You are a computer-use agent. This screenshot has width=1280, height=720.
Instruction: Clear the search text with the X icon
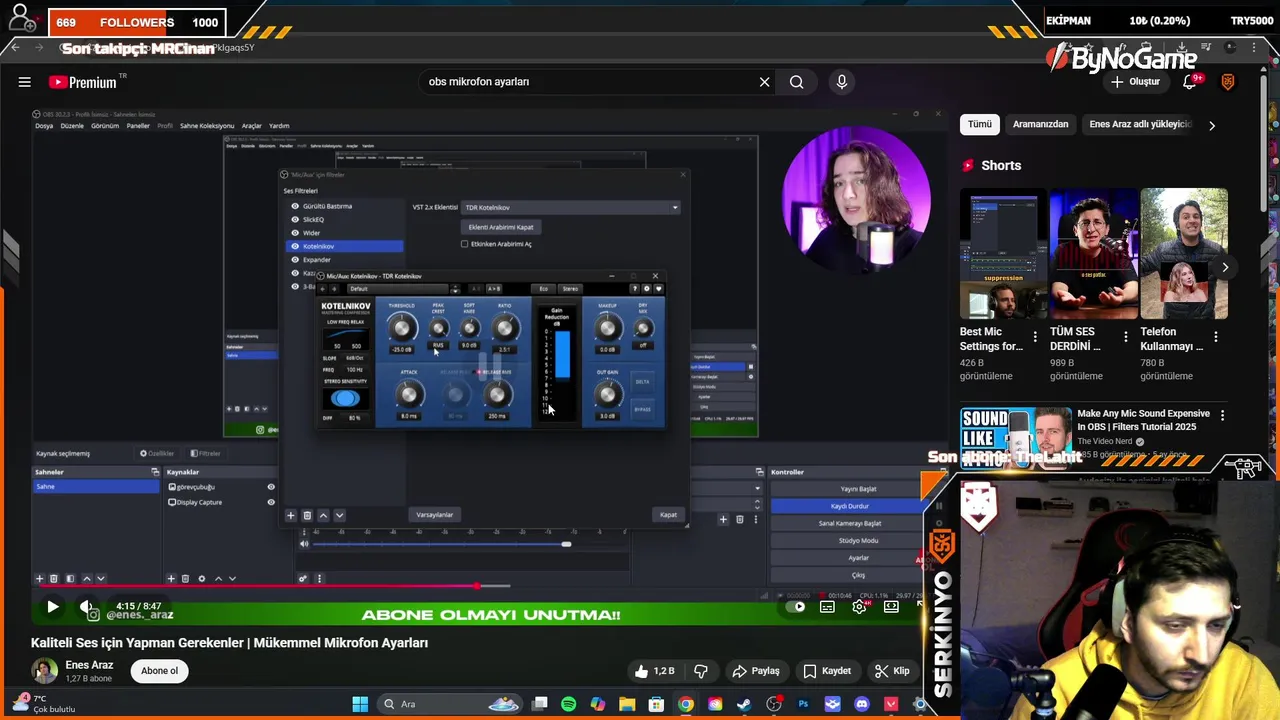[x=765, y=82]
